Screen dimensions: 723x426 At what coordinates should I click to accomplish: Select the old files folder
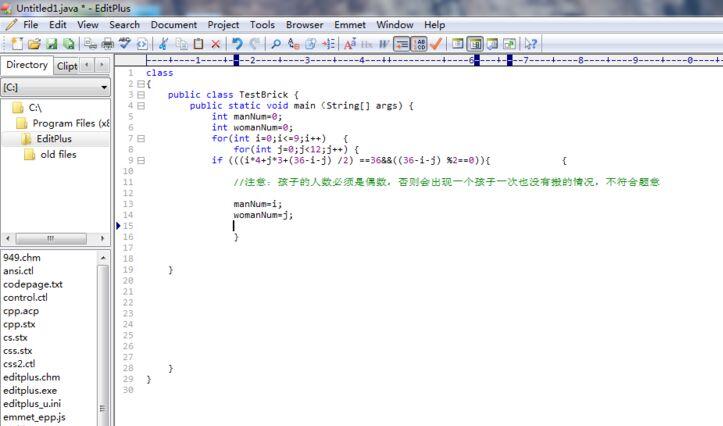coord(58,155)
